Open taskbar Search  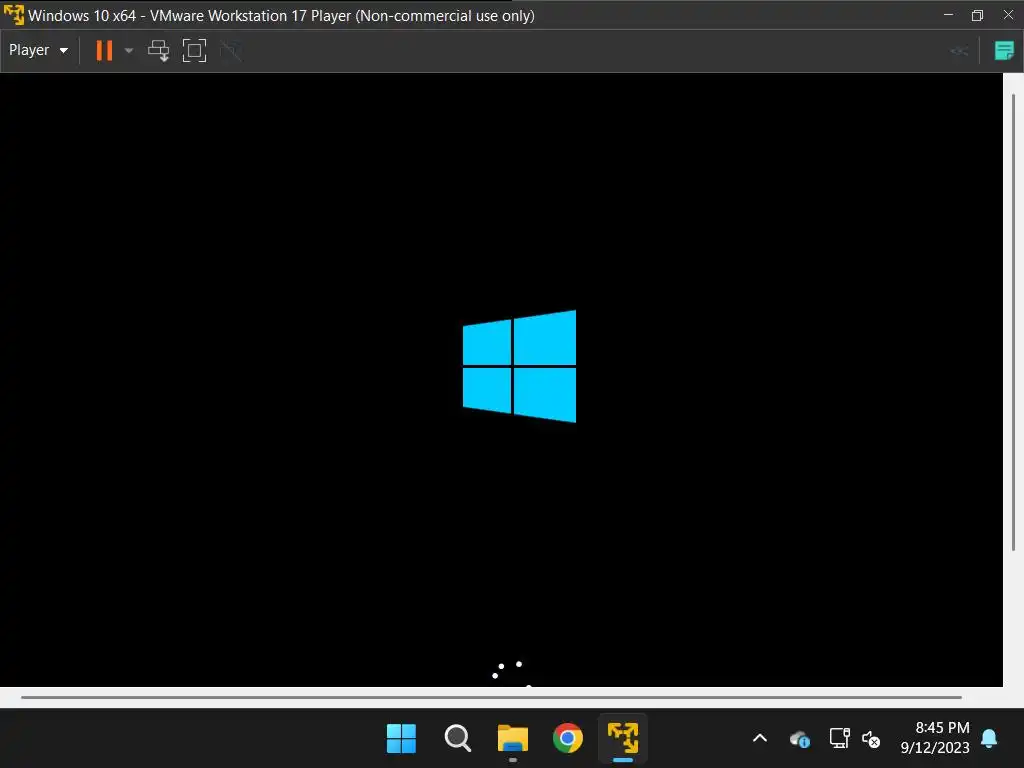(457, 739)
